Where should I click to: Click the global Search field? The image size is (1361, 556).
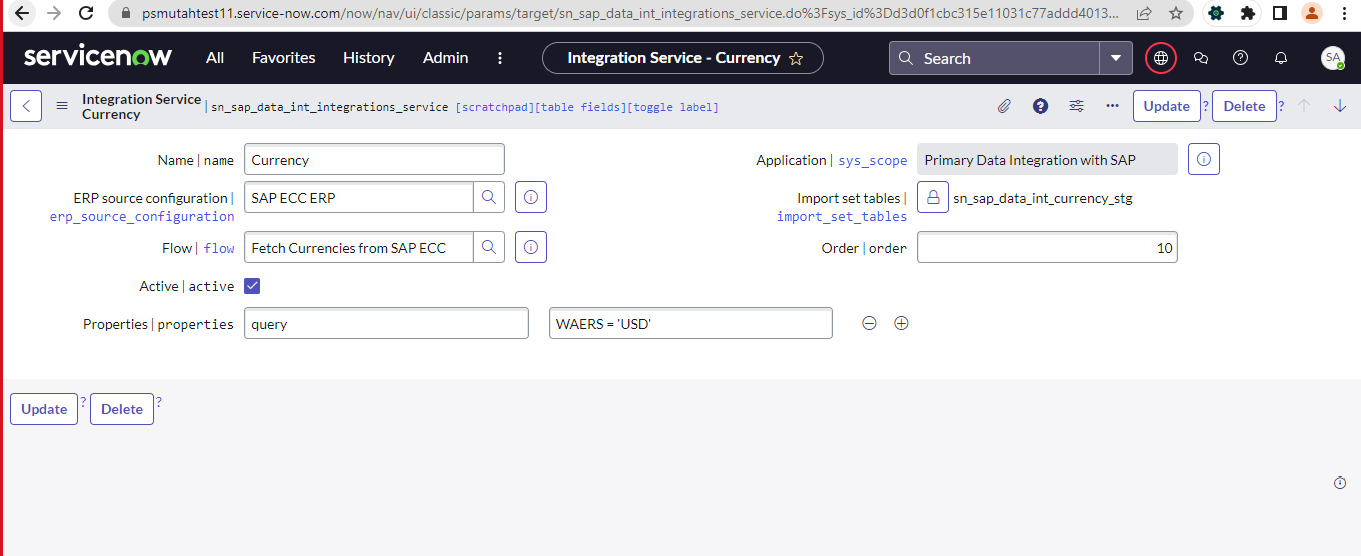[995, 58]
